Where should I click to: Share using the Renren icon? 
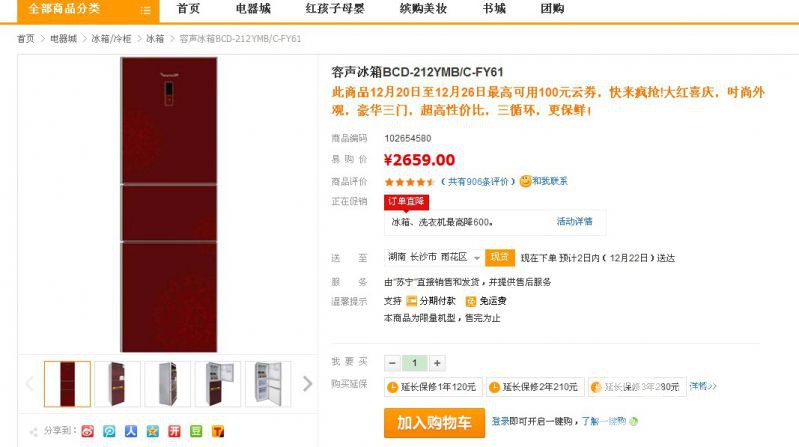131,431
